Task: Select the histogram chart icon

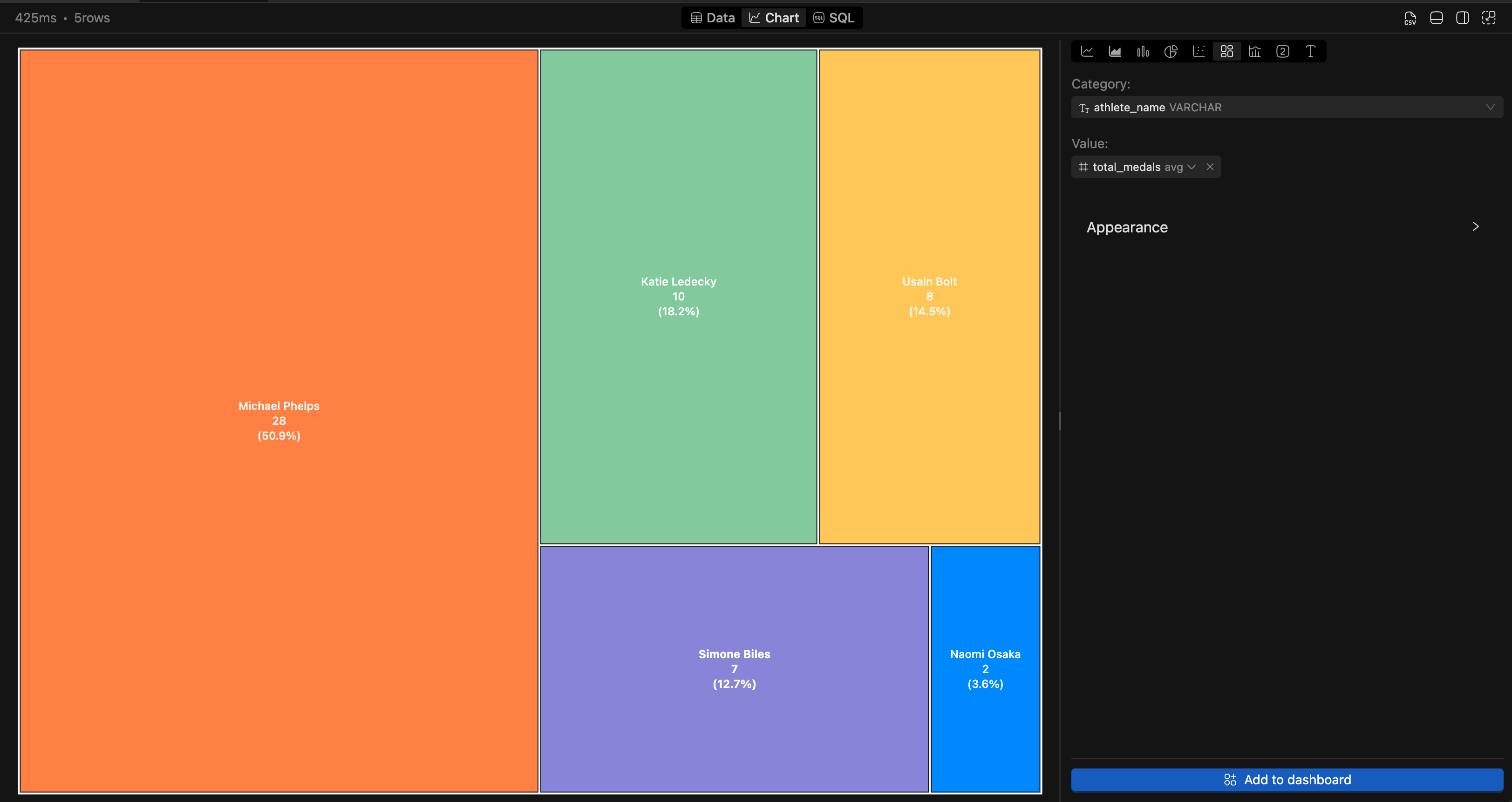Action: tap(1254, 51)
